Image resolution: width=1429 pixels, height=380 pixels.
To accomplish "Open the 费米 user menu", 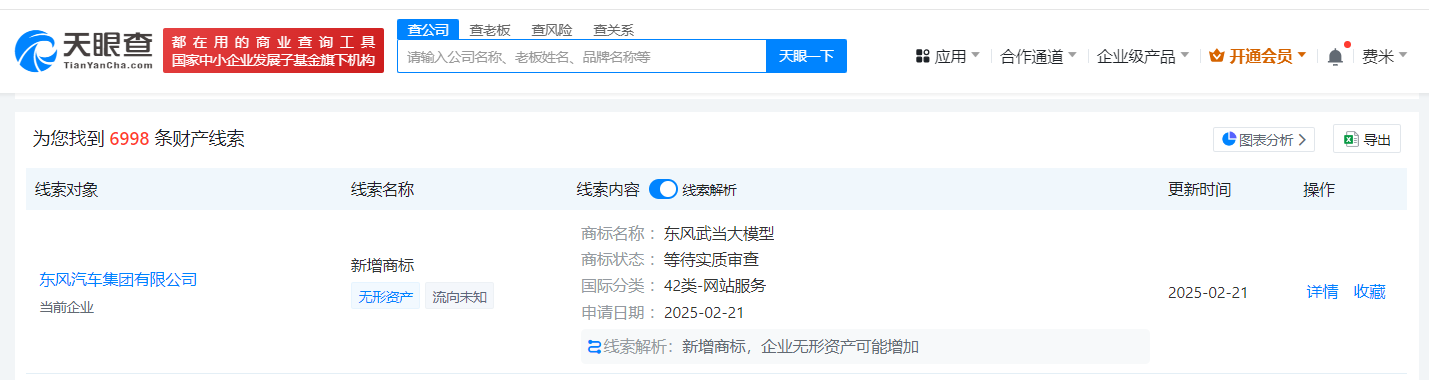I will (x=1384, y=56).
